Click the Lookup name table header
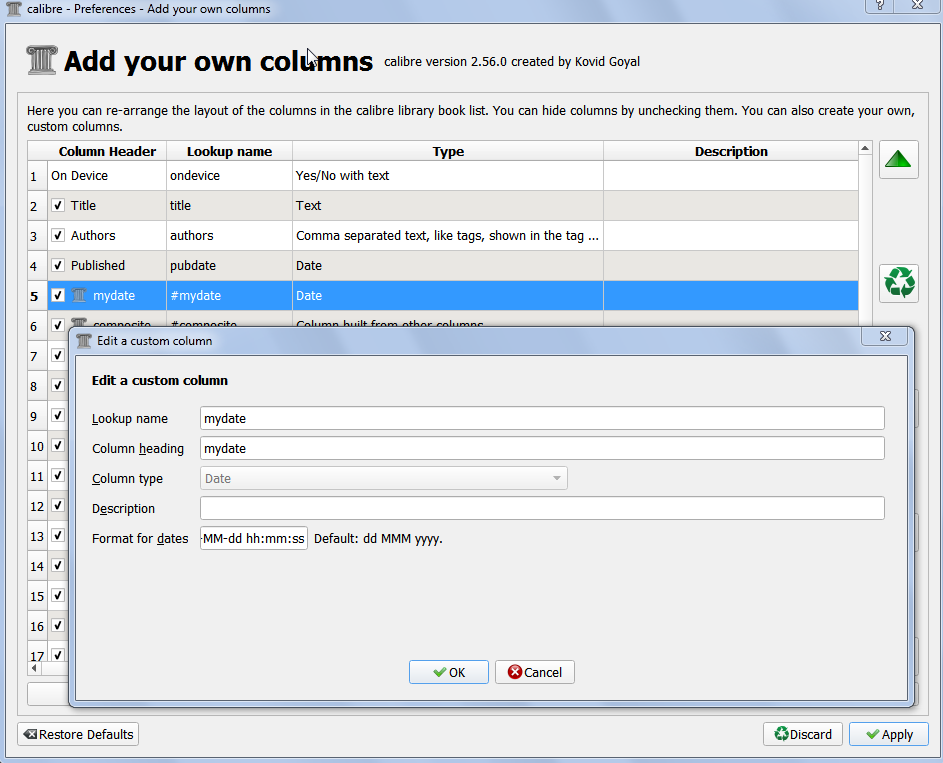943x763 pixels. click(230, 151)
